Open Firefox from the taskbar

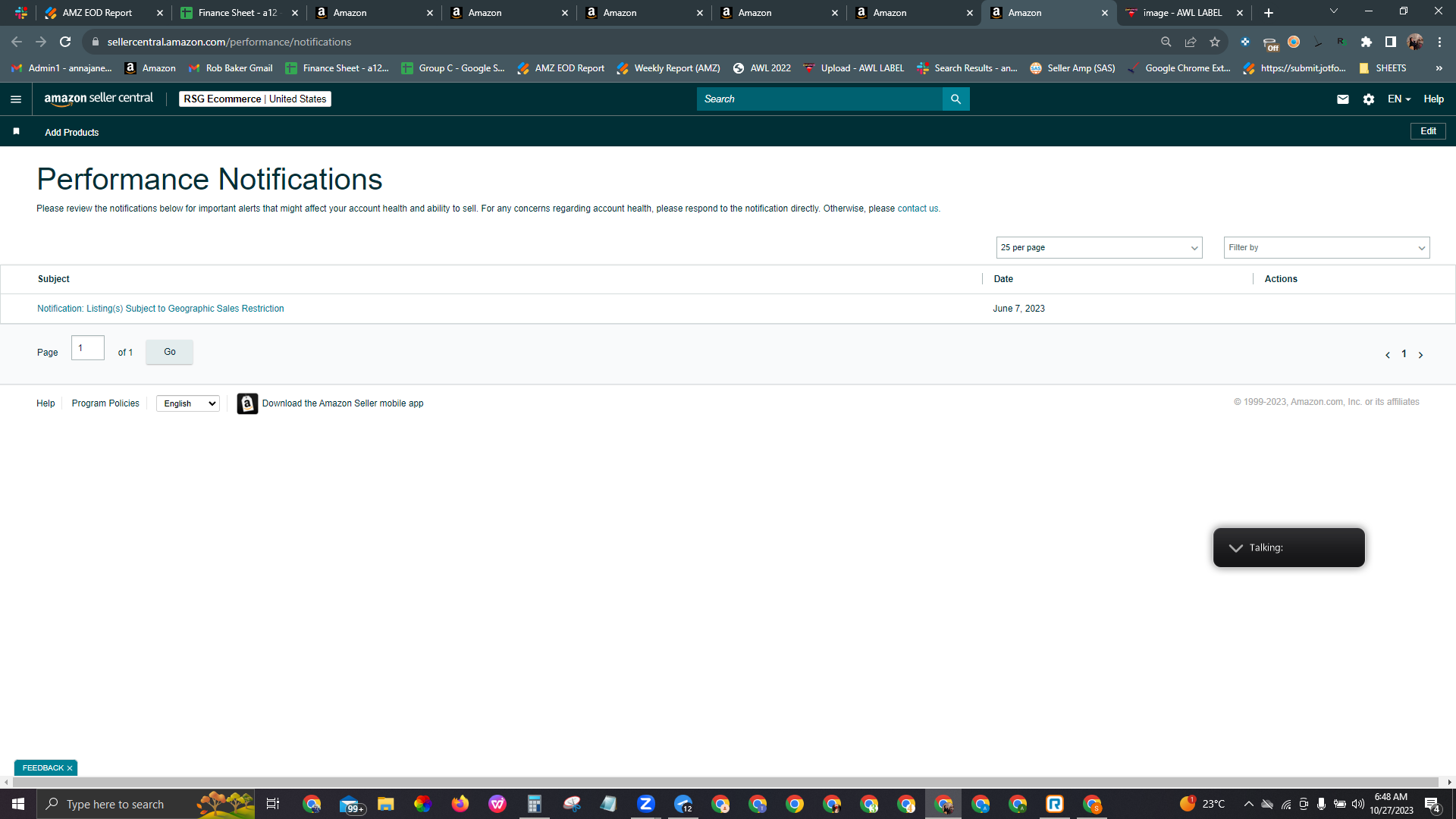pos(460,804)
